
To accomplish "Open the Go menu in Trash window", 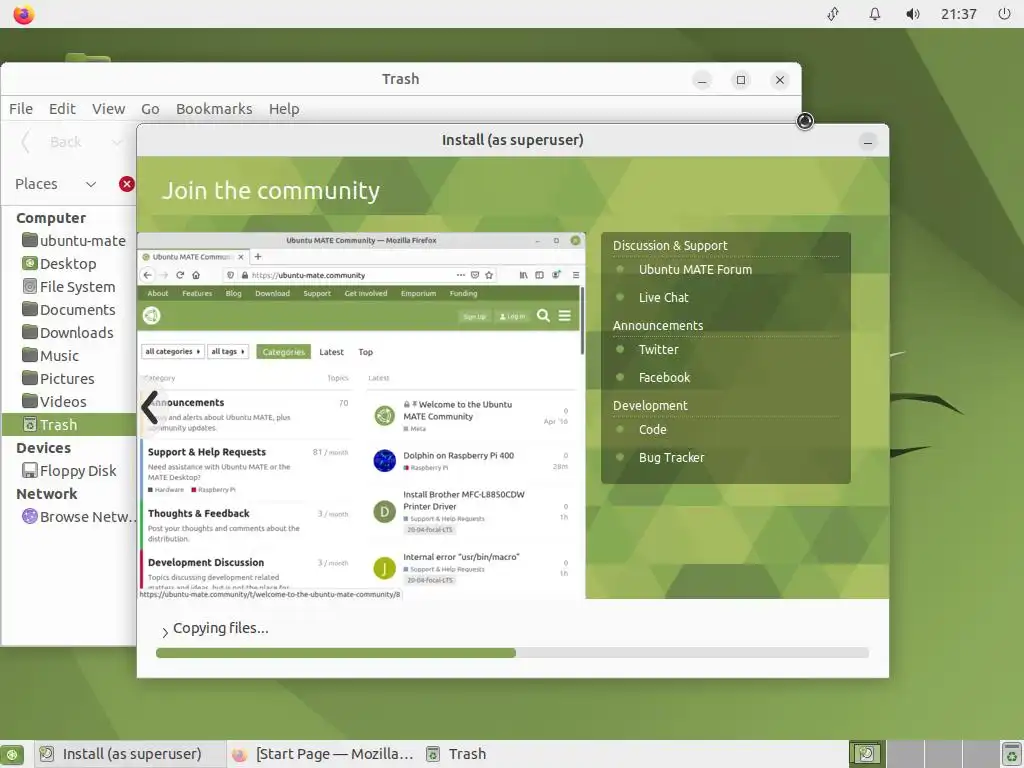I will click(150, 109).
